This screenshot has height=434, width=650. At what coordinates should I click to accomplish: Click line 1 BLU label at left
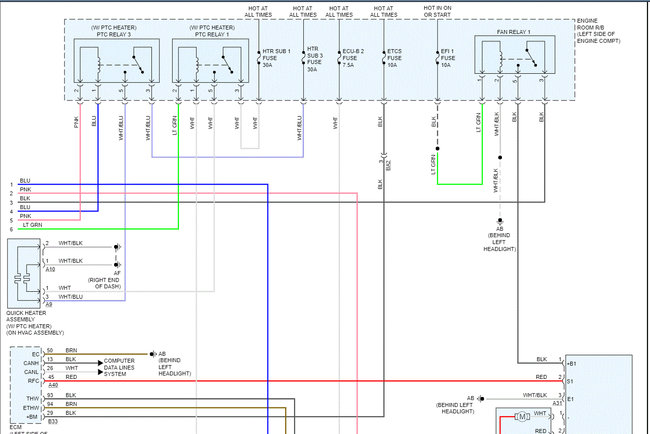(25, 181)
